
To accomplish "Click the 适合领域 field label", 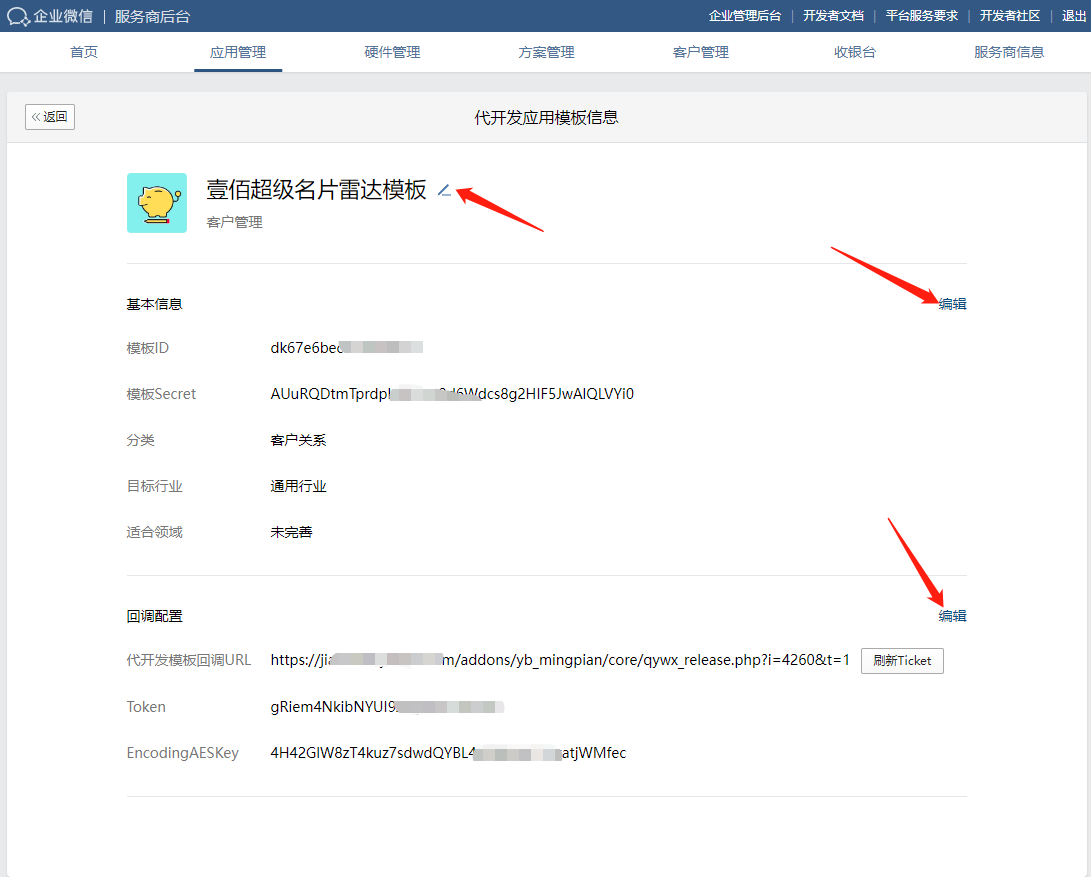I will 154,532.
